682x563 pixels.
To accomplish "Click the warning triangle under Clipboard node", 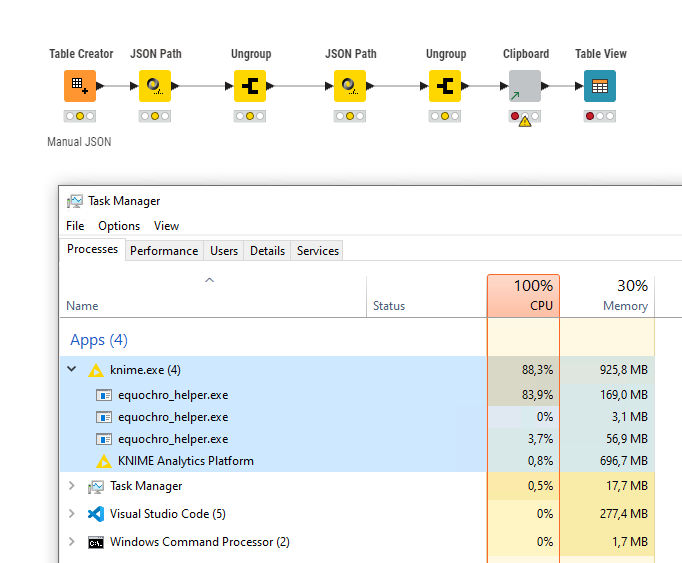I will coord(525,122).
